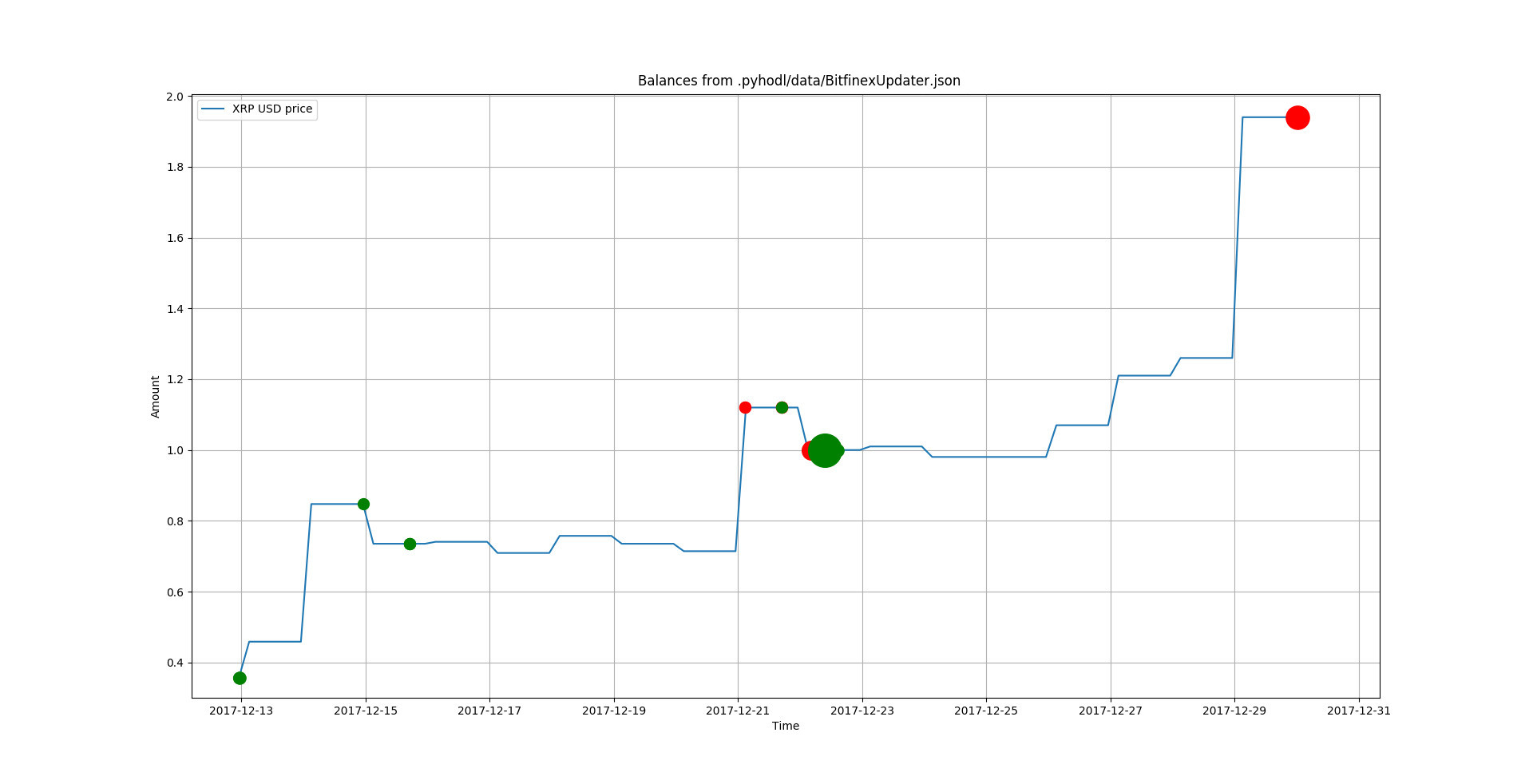
Task: Click the y-axis tick label 1.4
Action: click(175, 309)
